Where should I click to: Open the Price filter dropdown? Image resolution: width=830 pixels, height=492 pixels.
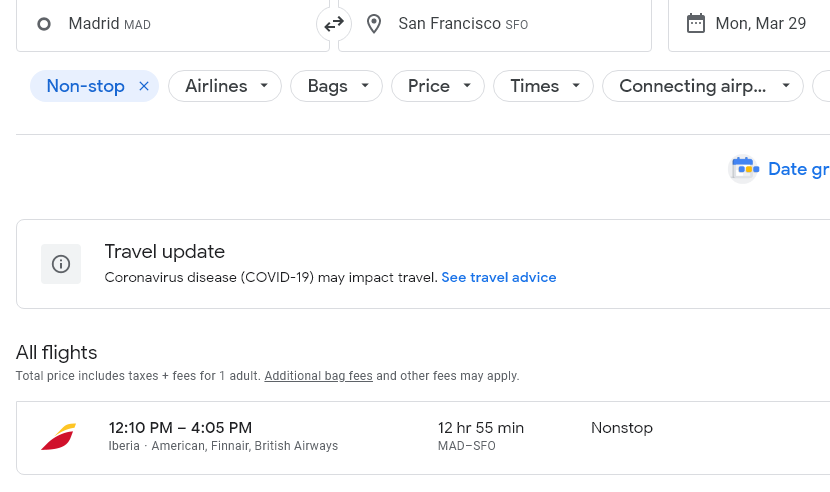tap(438, 86)
